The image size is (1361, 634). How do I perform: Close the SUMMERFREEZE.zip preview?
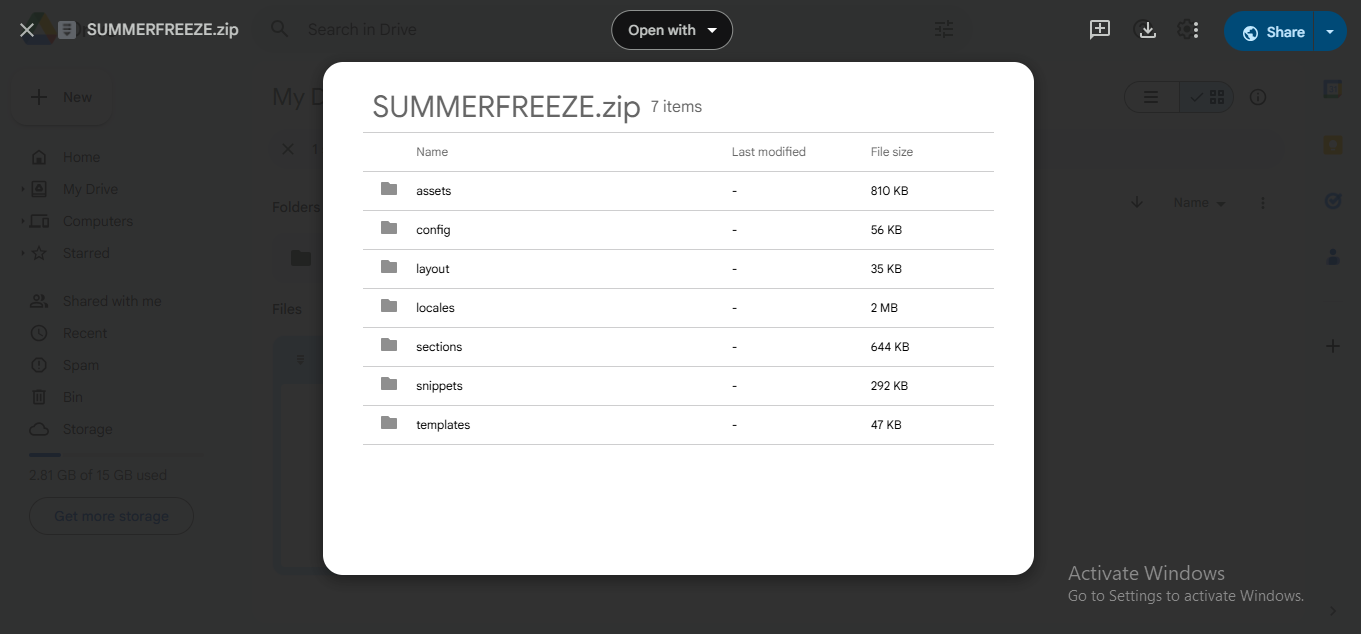tap(27, 30)
